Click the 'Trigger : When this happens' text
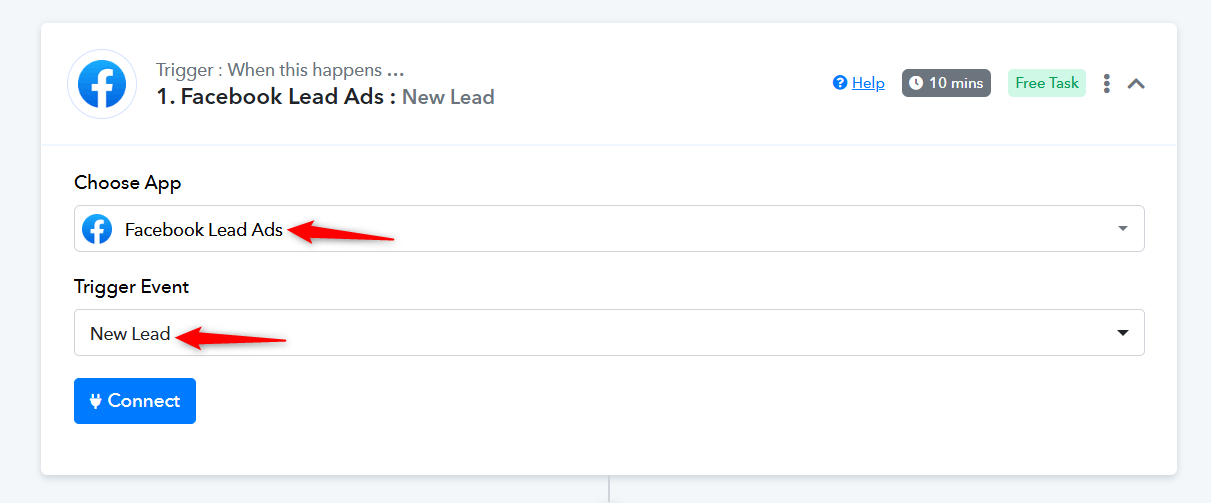The height and width of the screenshot is (503, 1211). click(x=269, y=70)
